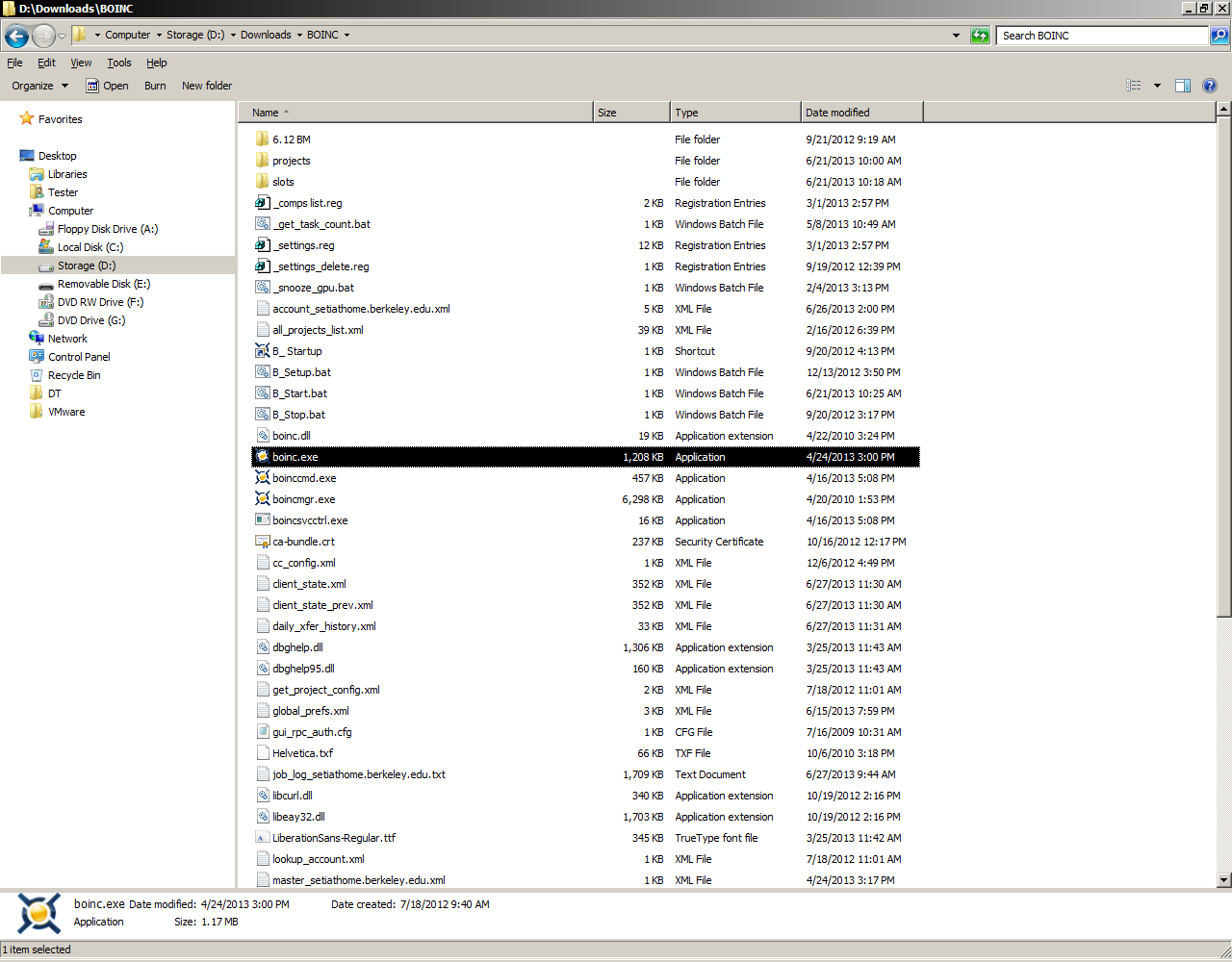
Task: Expand the Storage (D:) breadcrumb arrow
Action: [x=233, y=36]
